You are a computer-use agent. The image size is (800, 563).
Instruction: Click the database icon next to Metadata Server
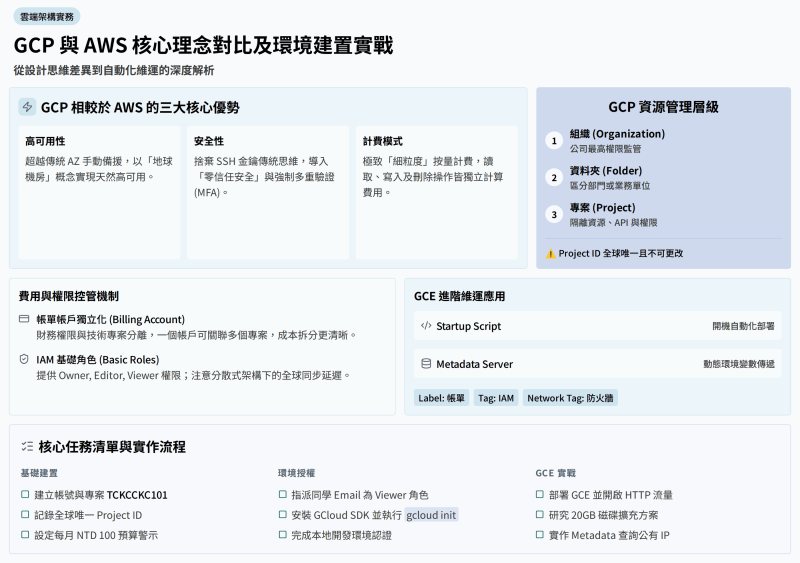point(426,363)
